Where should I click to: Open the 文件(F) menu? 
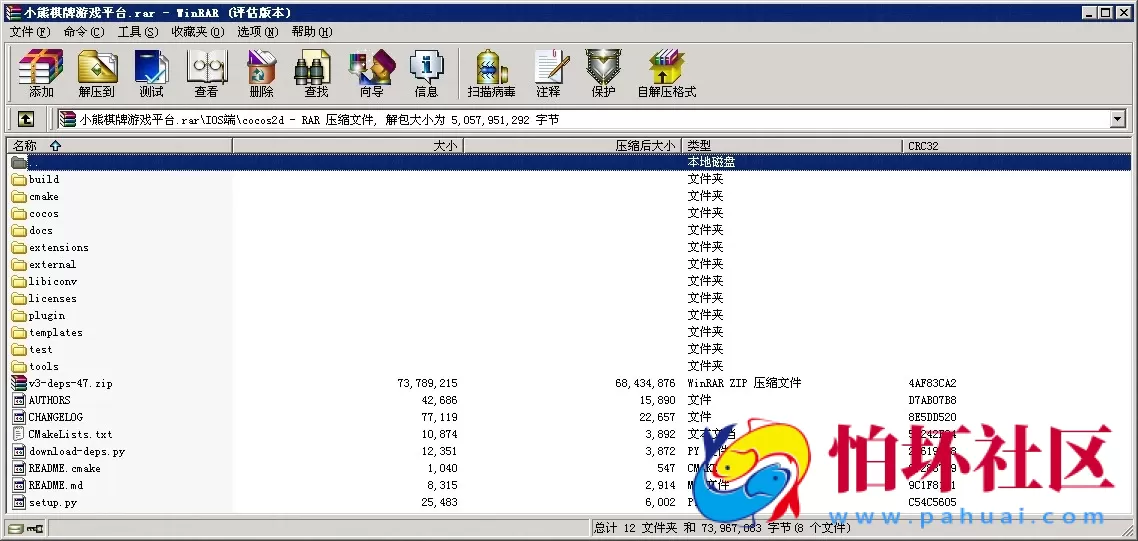[x=30, y=32]
